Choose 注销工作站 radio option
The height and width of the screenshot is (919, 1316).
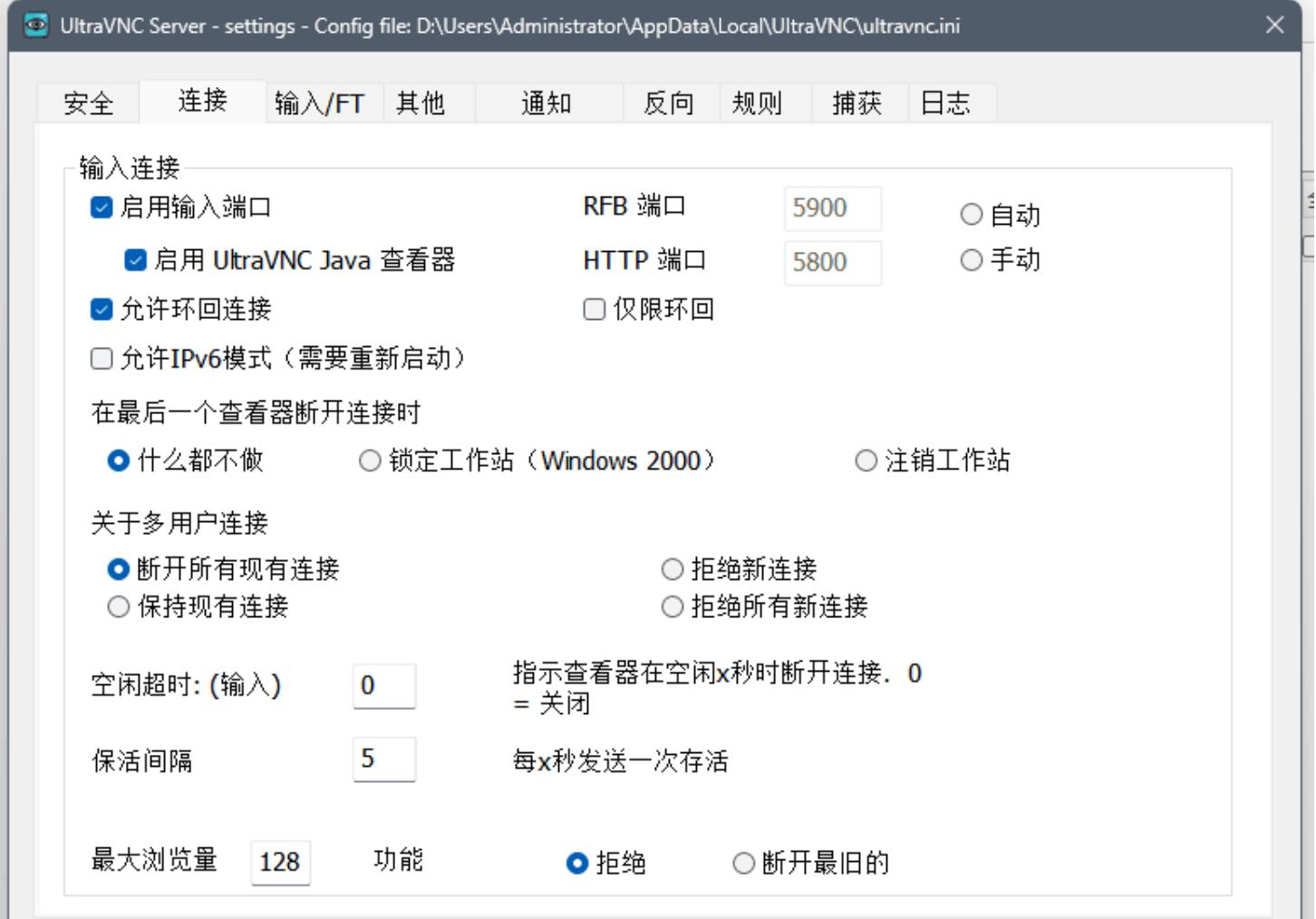pos(866,461)
